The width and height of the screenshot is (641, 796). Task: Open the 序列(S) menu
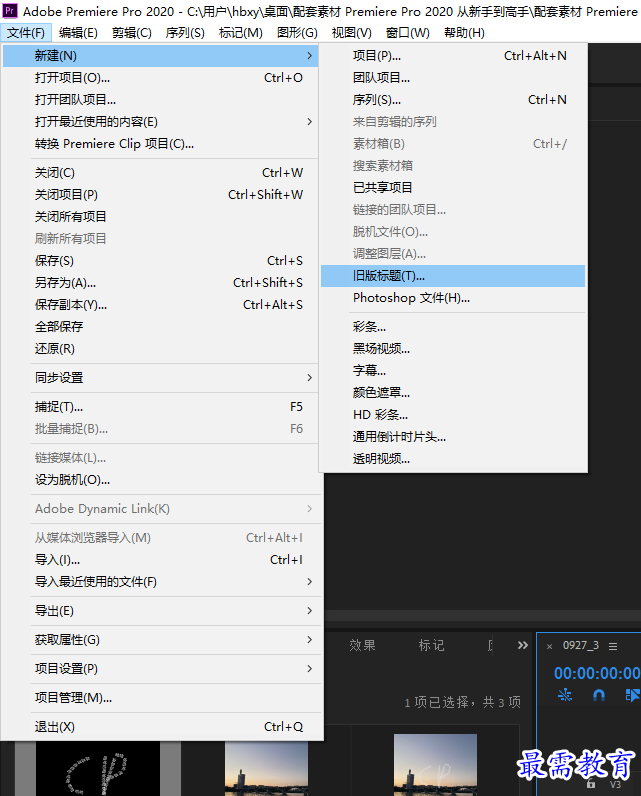[185, 33]
